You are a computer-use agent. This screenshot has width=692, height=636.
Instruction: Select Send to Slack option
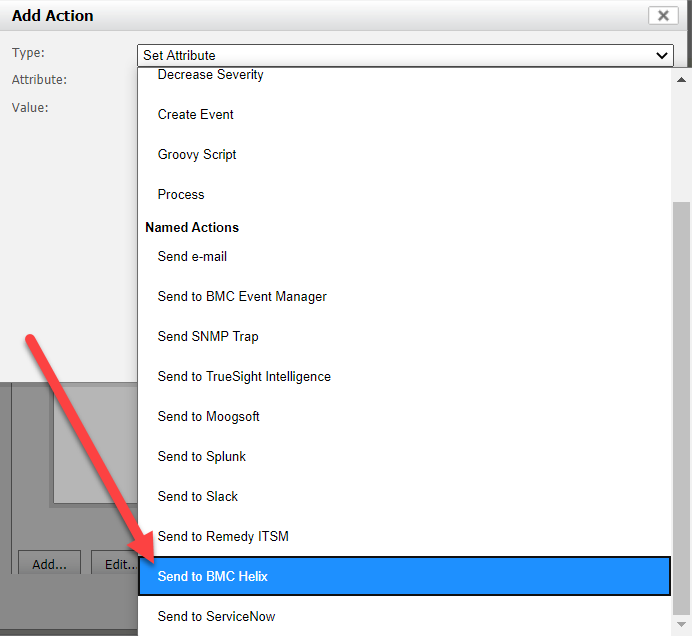click(404, 497)
